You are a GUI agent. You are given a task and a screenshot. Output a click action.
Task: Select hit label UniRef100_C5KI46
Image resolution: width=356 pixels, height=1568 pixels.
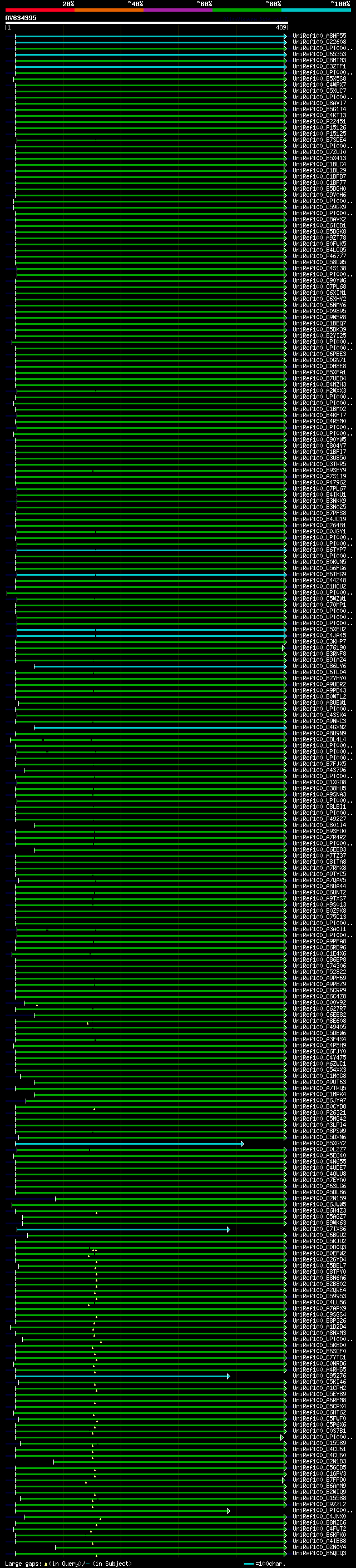(319, 1382)
